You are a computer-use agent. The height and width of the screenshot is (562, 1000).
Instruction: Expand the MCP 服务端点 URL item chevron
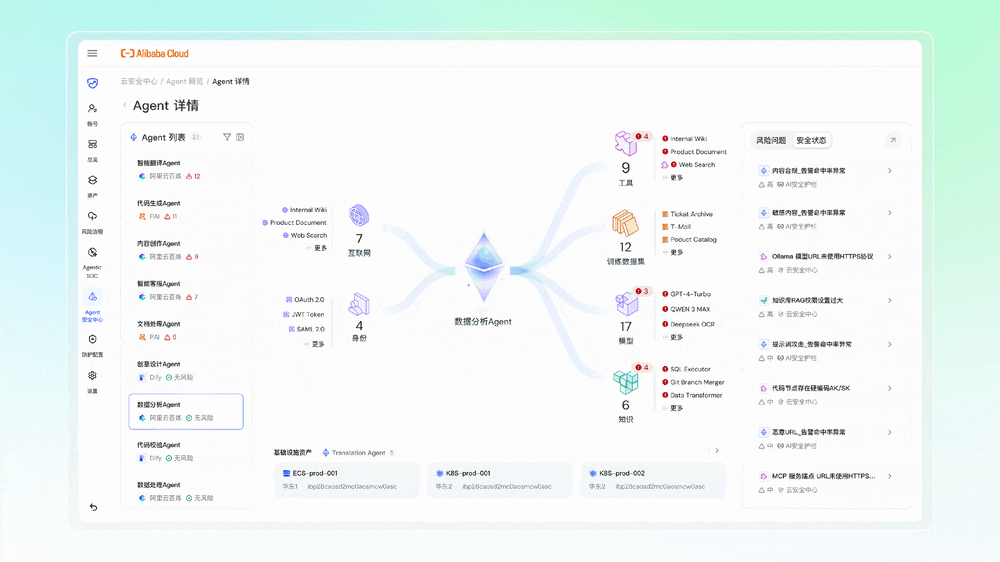pyautogui.click(x=890, y=477)
